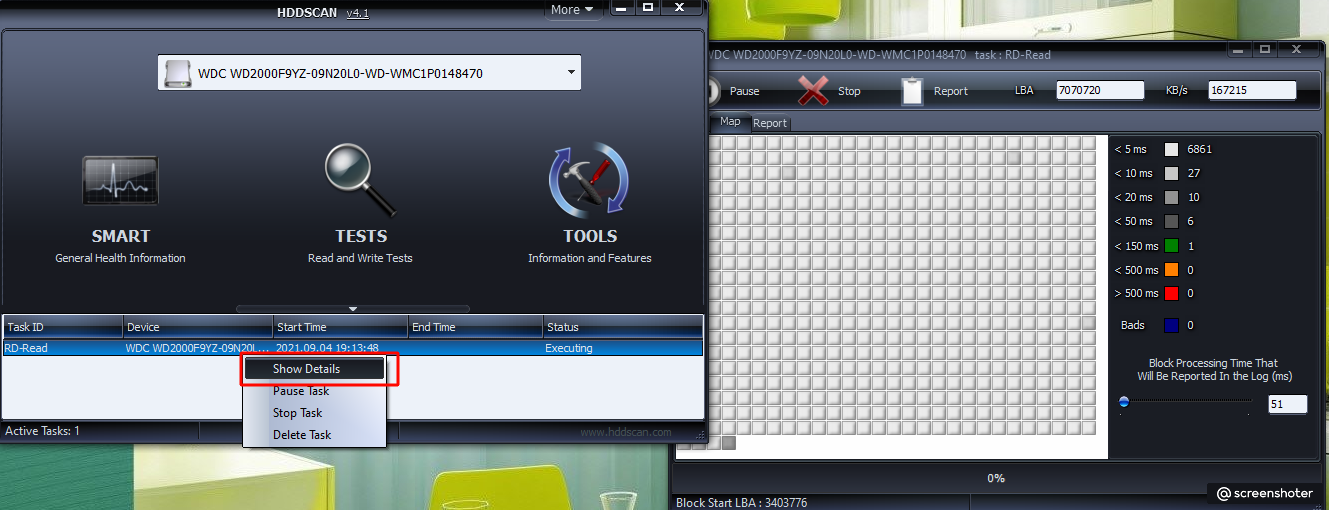
Task: Click the red > 500 ms swatch
Action: 1171,293
